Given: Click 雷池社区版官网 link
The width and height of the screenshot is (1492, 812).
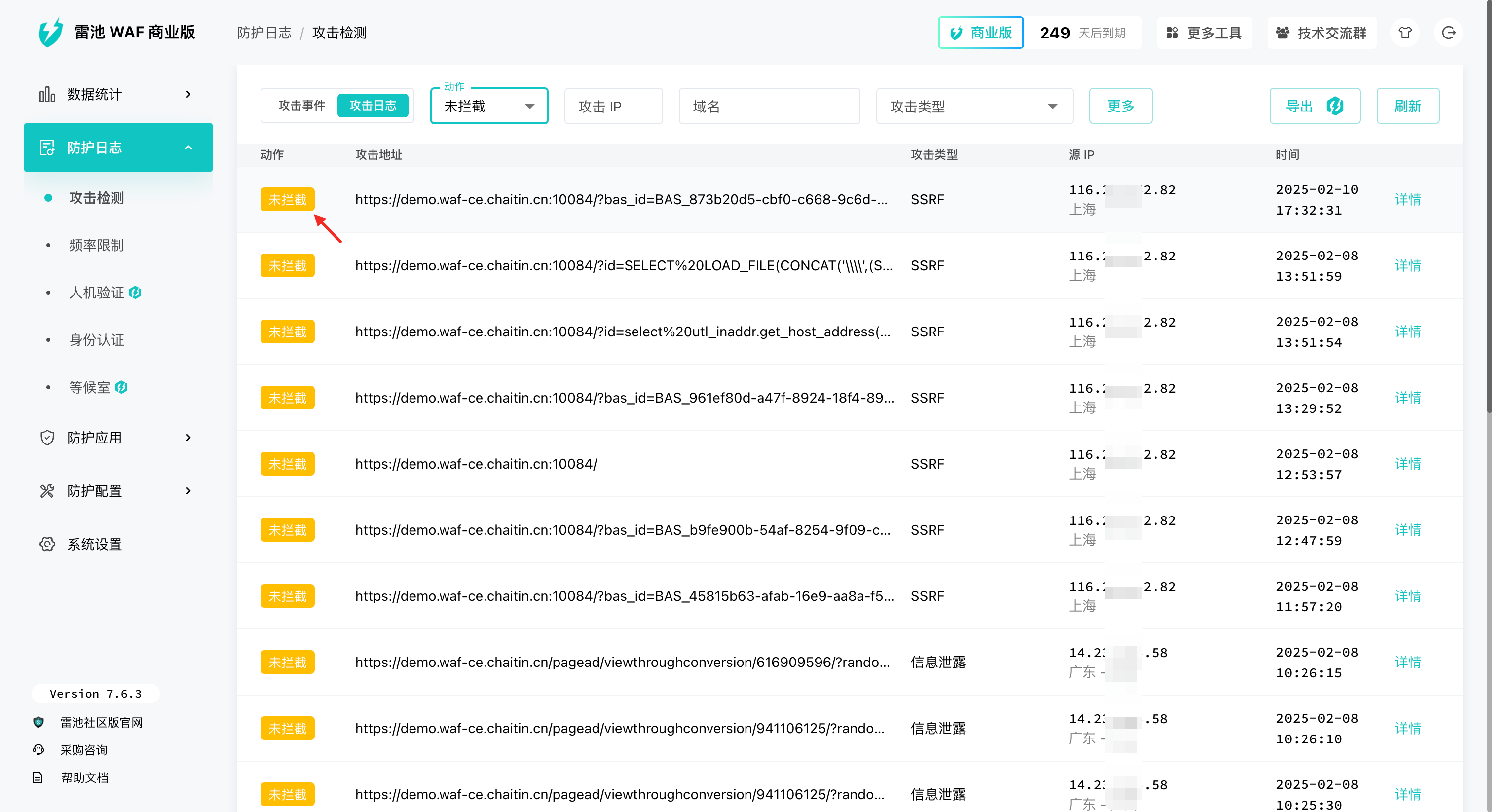Looking at the screenshot, I should coord(101,722).
